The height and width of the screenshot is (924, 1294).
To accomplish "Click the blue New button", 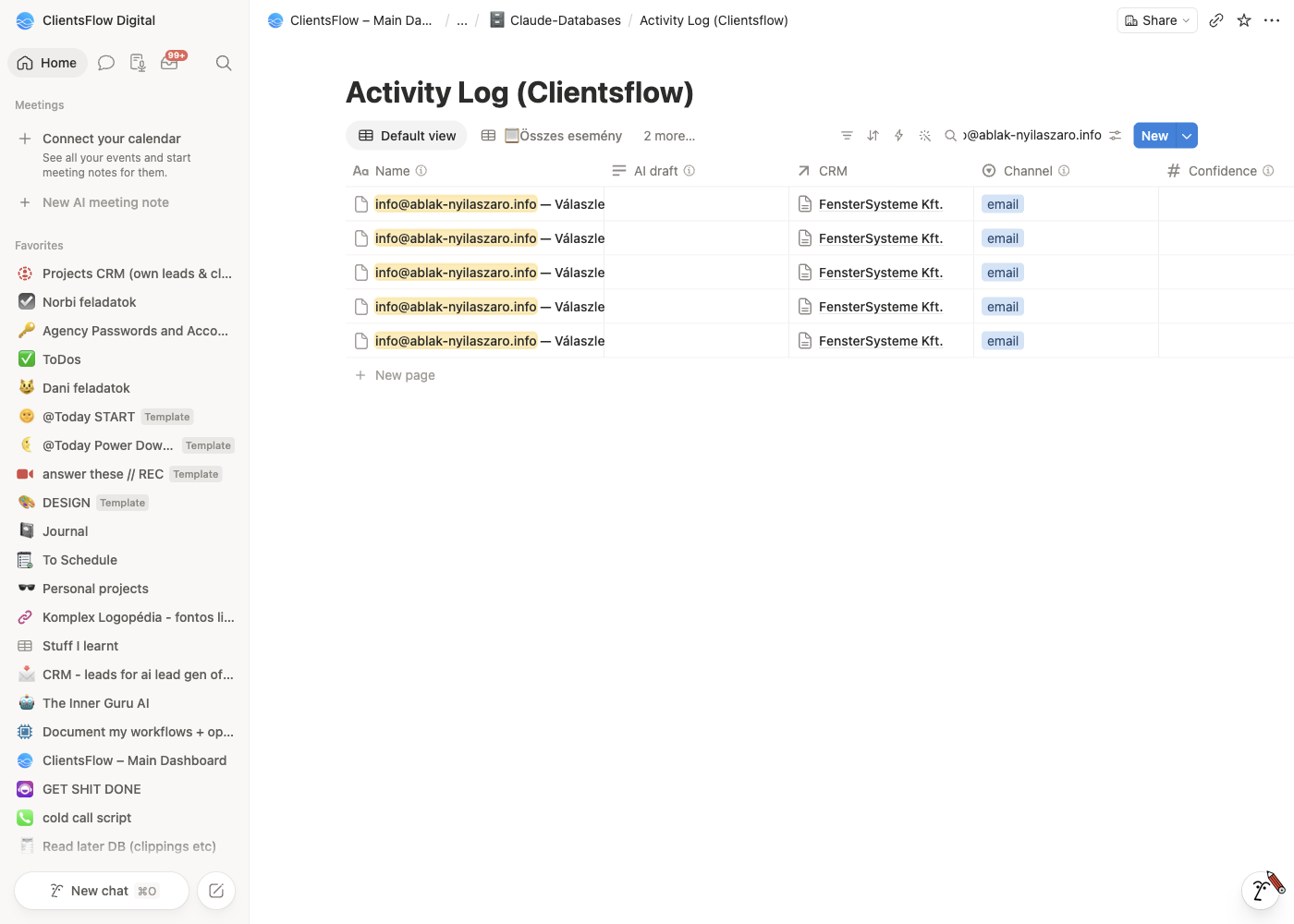I will point(1154,136).
